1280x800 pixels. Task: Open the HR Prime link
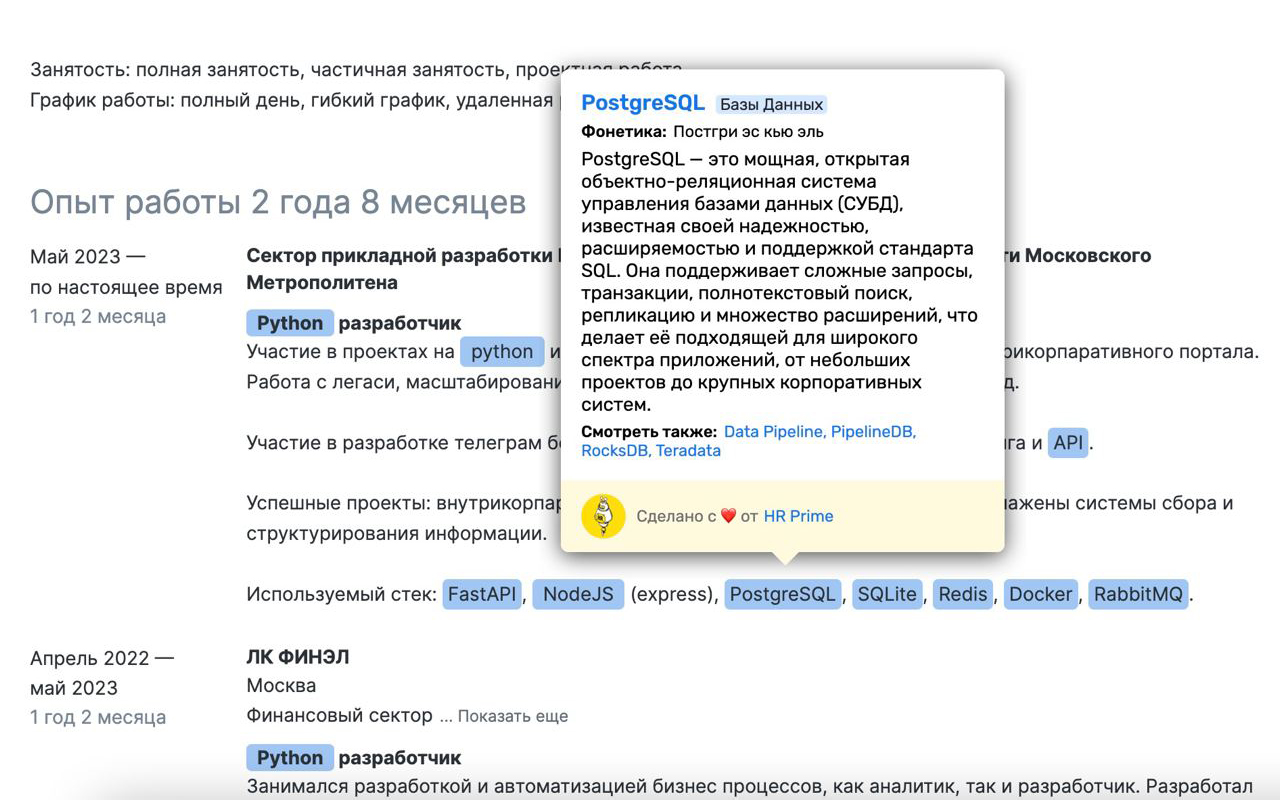pos(798,515)
